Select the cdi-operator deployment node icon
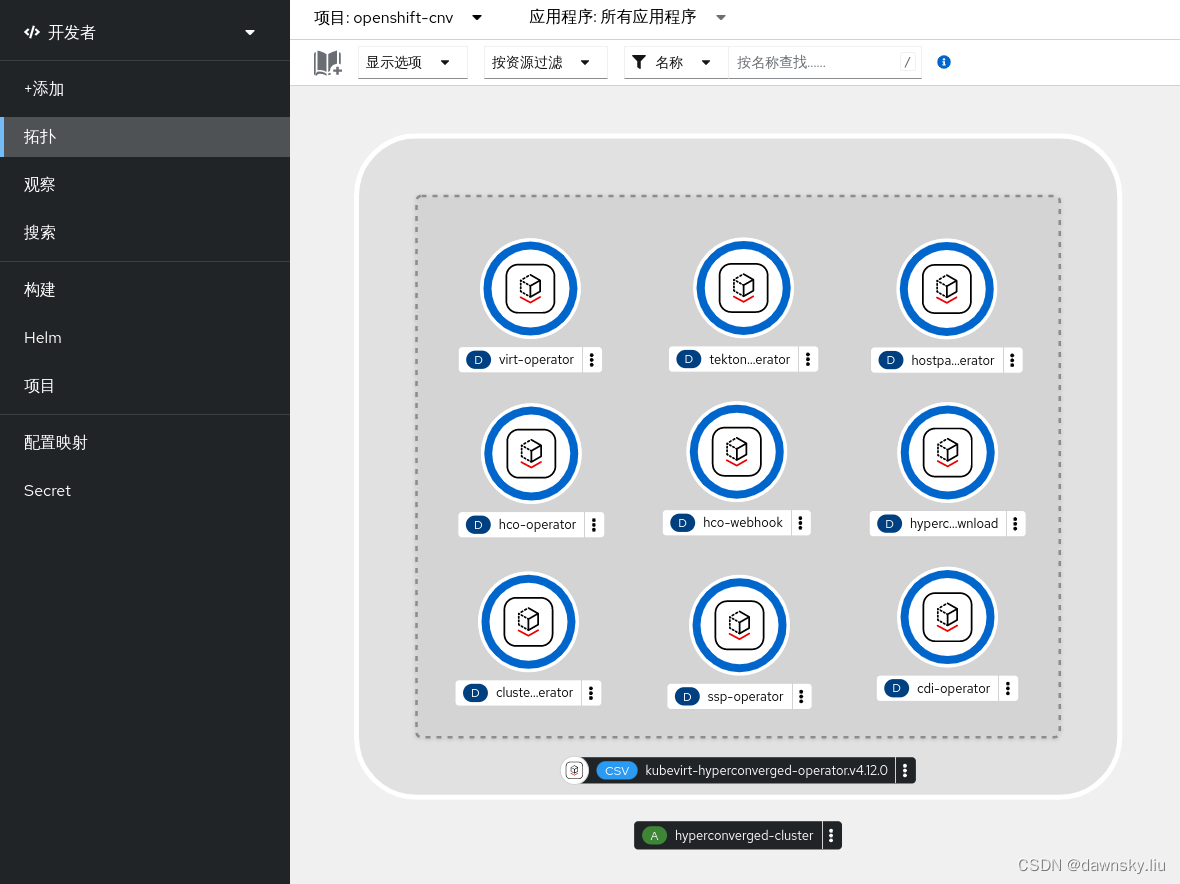 point(946,617)
